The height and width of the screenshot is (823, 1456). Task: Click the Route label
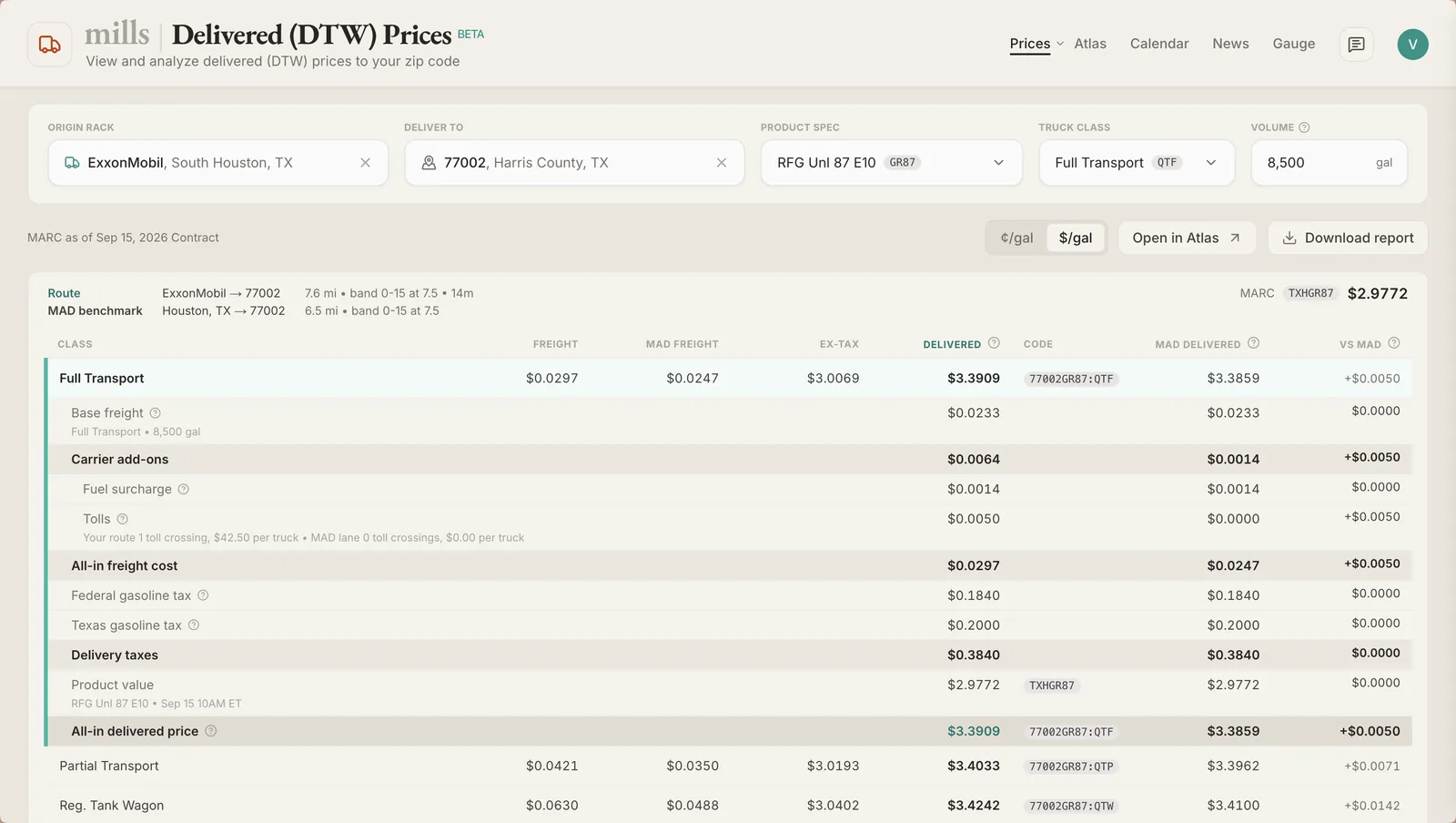click(x=64, y=293)
